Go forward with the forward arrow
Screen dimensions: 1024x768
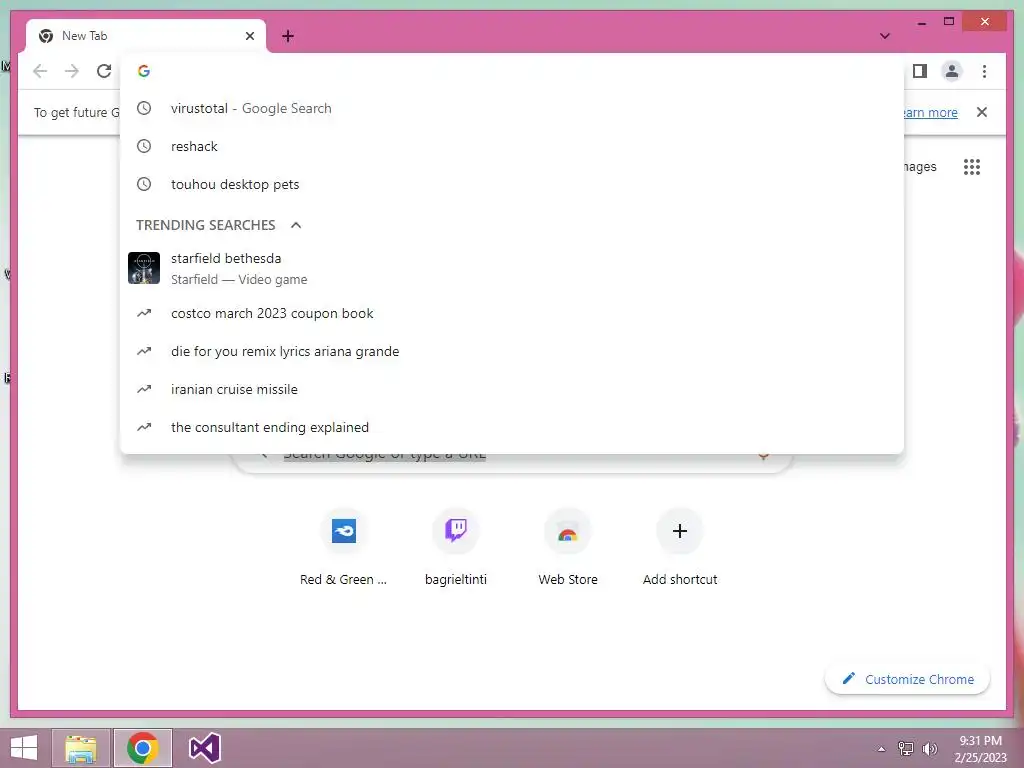coord(72,71)
